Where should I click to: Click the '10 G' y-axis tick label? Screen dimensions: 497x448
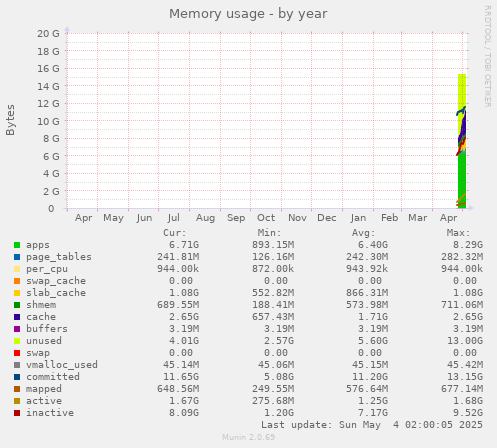(48, 121)
